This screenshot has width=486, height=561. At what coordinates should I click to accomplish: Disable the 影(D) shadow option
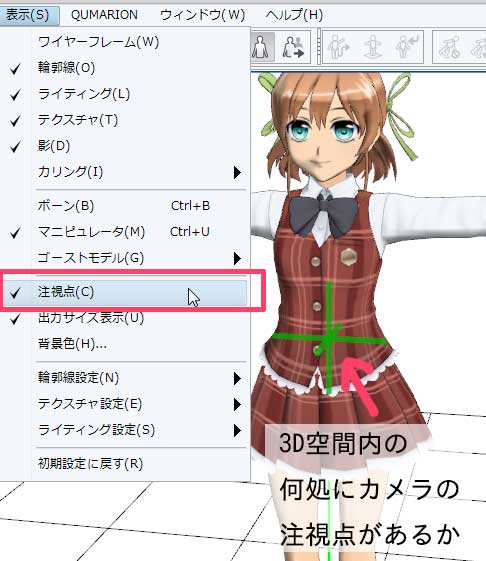coord(123,146)
